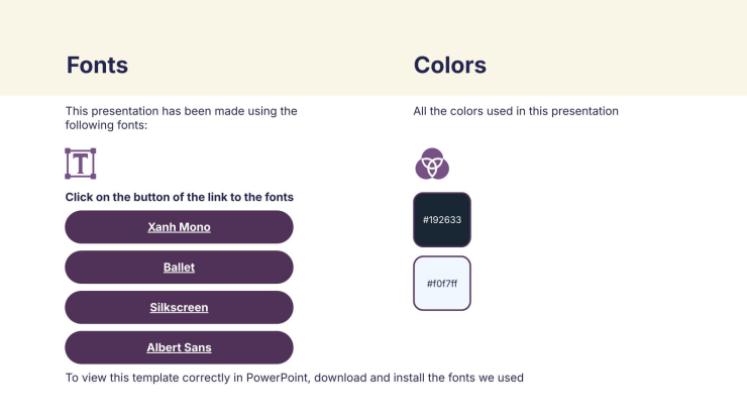Click the text box T icon
The width and height of the screenshot is (747, 420).
tap(80, 163)
